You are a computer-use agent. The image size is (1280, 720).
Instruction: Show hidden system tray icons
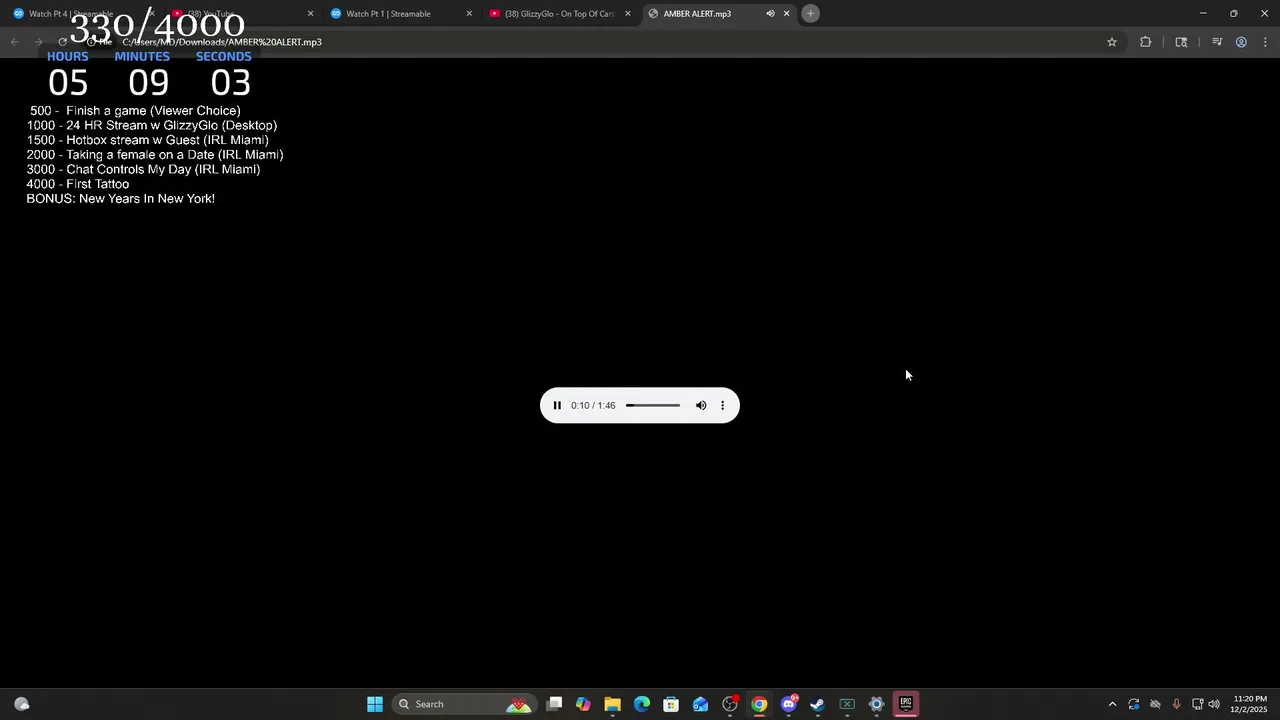(x=1112, y=704)
